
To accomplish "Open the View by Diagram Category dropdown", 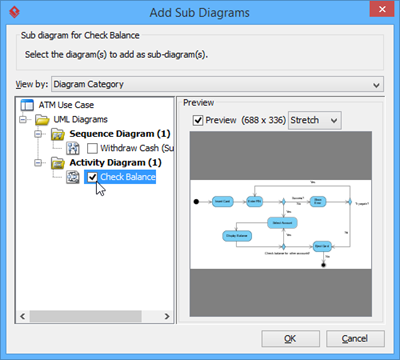I will (217, 84).
